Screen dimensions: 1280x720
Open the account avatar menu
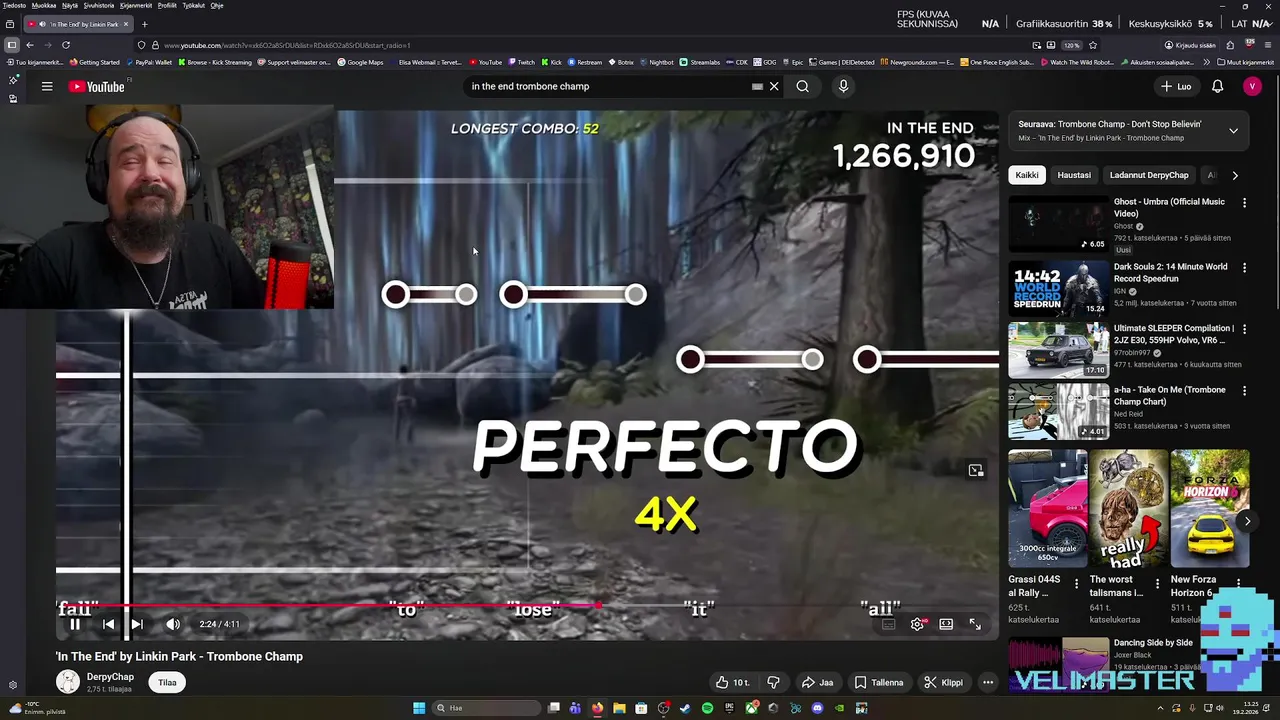point(1252,87)
